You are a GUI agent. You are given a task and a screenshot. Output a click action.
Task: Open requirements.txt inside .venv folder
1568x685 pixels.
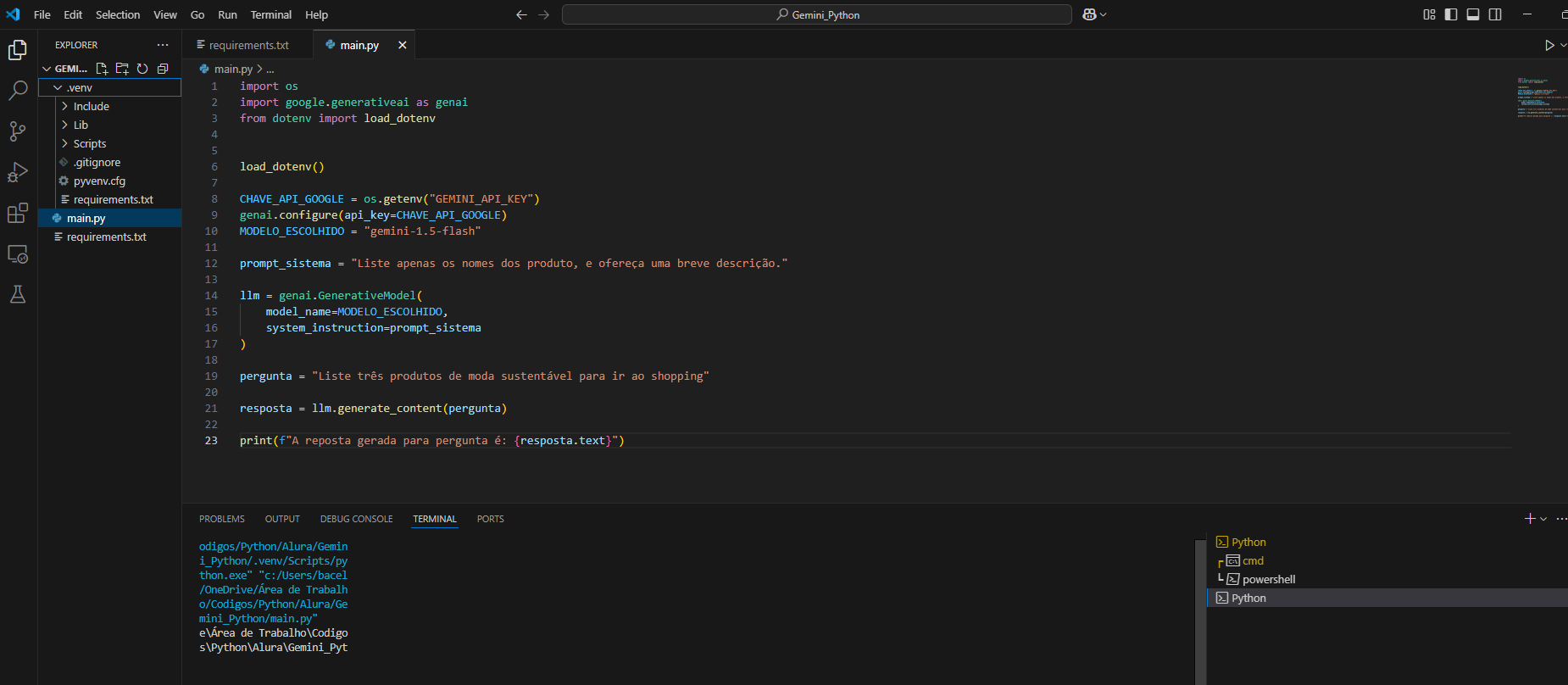(x=110, y=199)
